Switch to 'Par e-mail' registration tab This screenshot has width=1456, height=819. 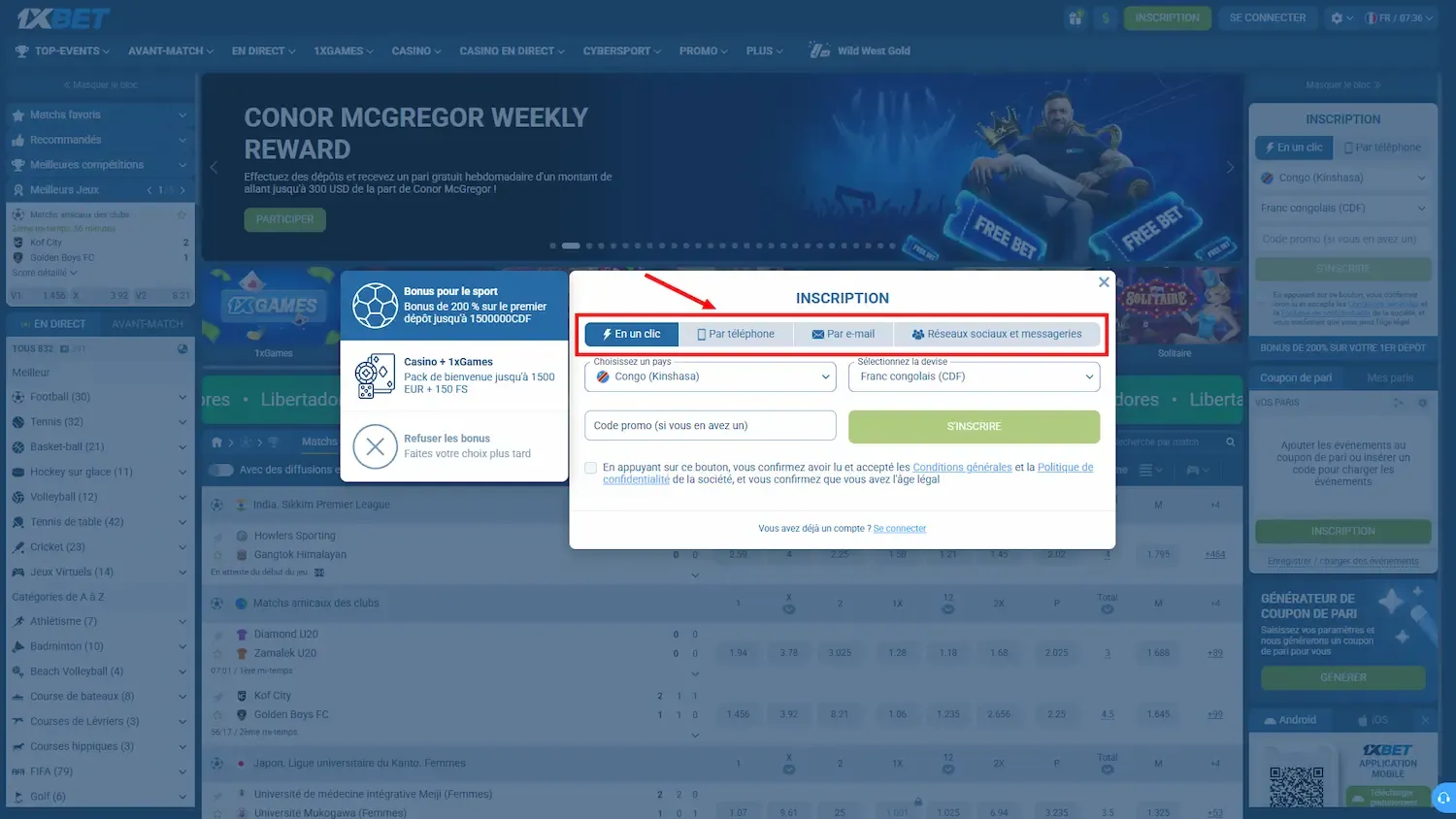(x=844, y=334)
